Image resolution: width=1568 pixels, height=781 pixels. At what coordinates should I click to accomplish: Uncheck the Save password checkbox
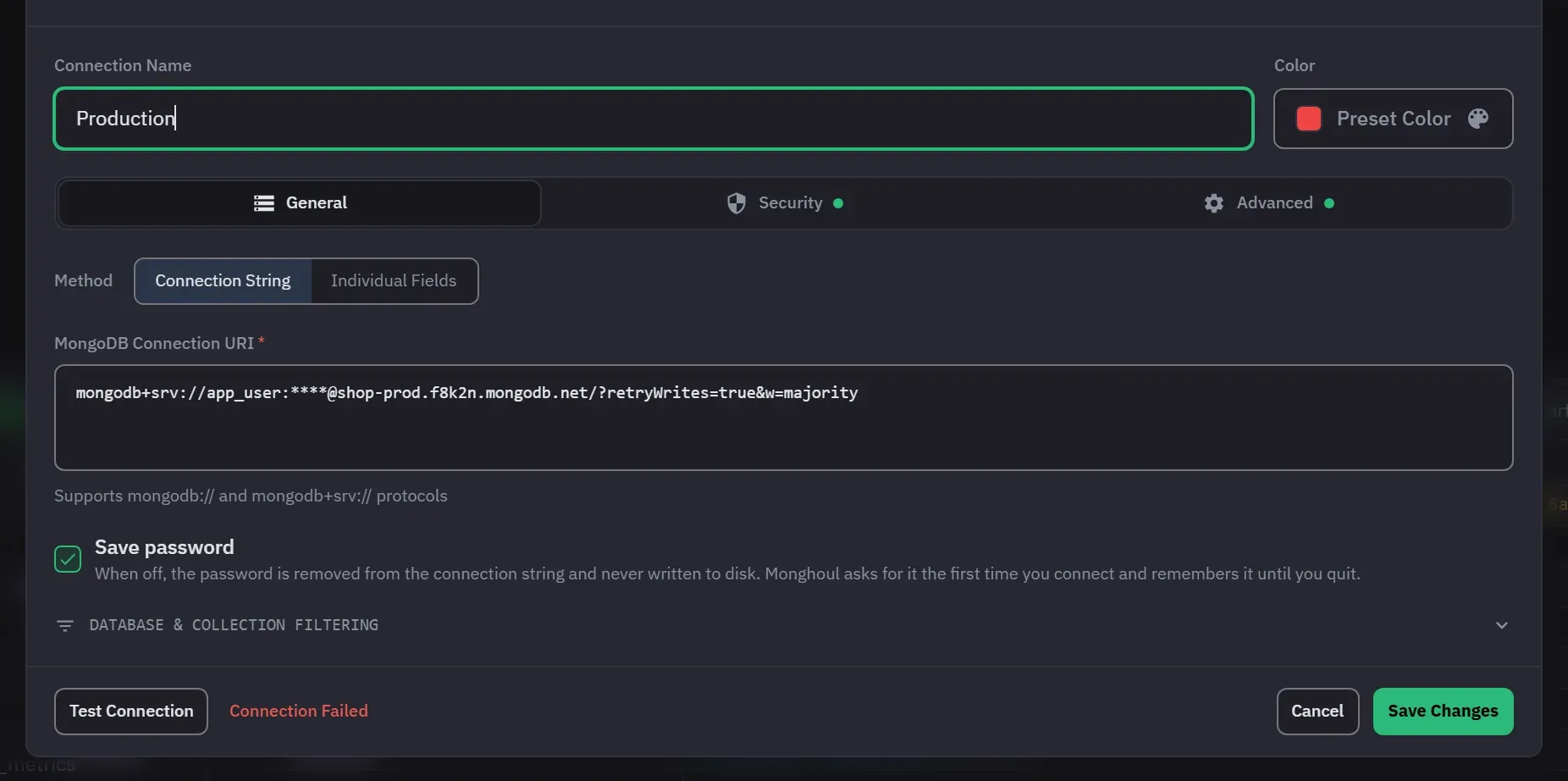(68, 559)
